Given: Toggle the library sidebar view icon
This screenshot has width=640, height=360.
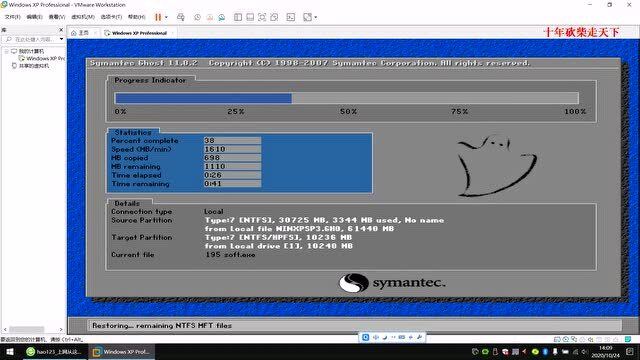Looking at the screenshot, I should (238, 17).
